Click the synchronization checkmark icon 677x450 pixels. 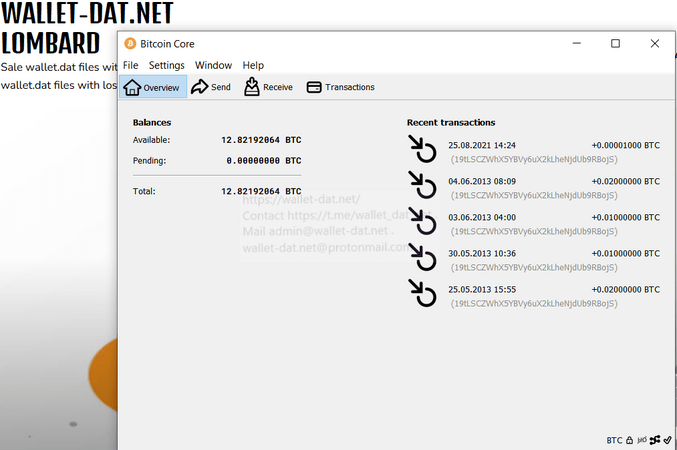[668, 440]
